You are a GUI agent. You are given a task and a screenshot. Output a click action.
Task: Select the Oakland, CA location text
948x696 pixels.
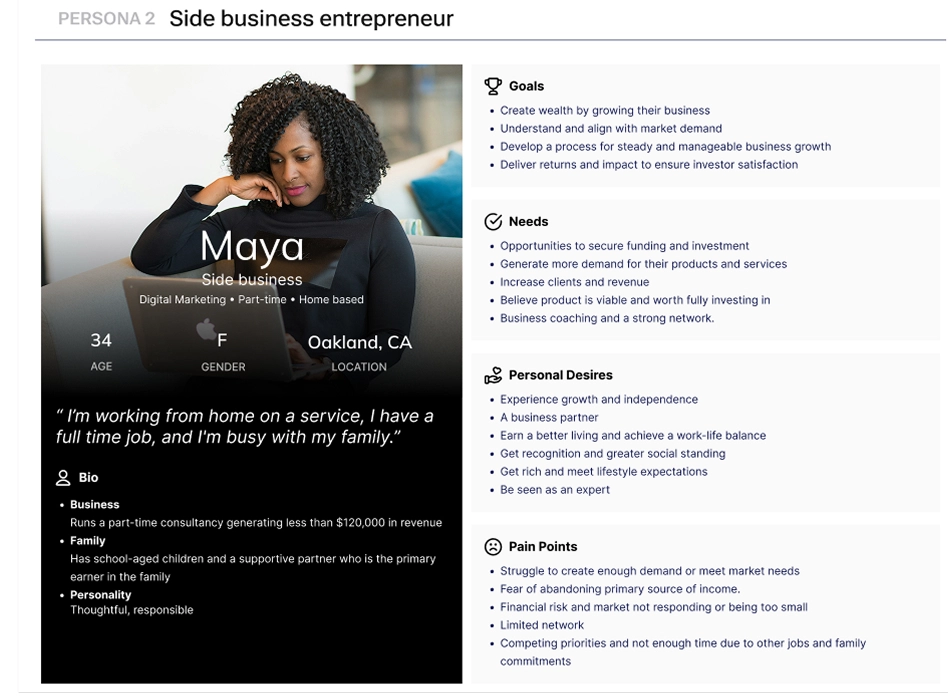(x=360, y=342)
